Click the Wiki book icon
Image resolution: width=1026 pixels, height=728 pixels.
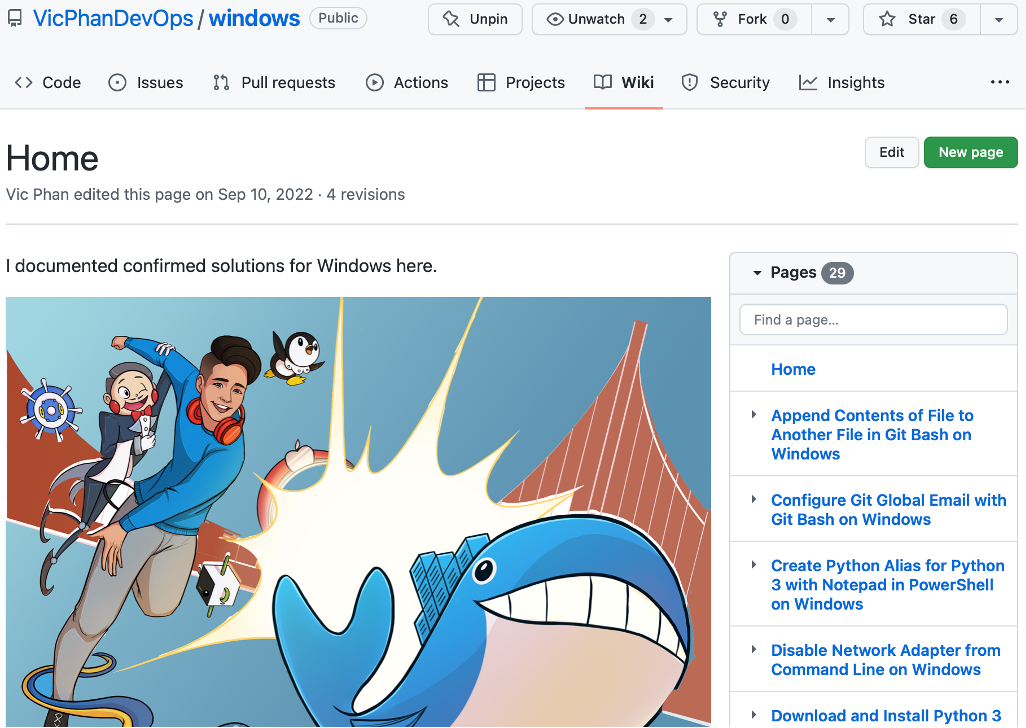(603, 82)
